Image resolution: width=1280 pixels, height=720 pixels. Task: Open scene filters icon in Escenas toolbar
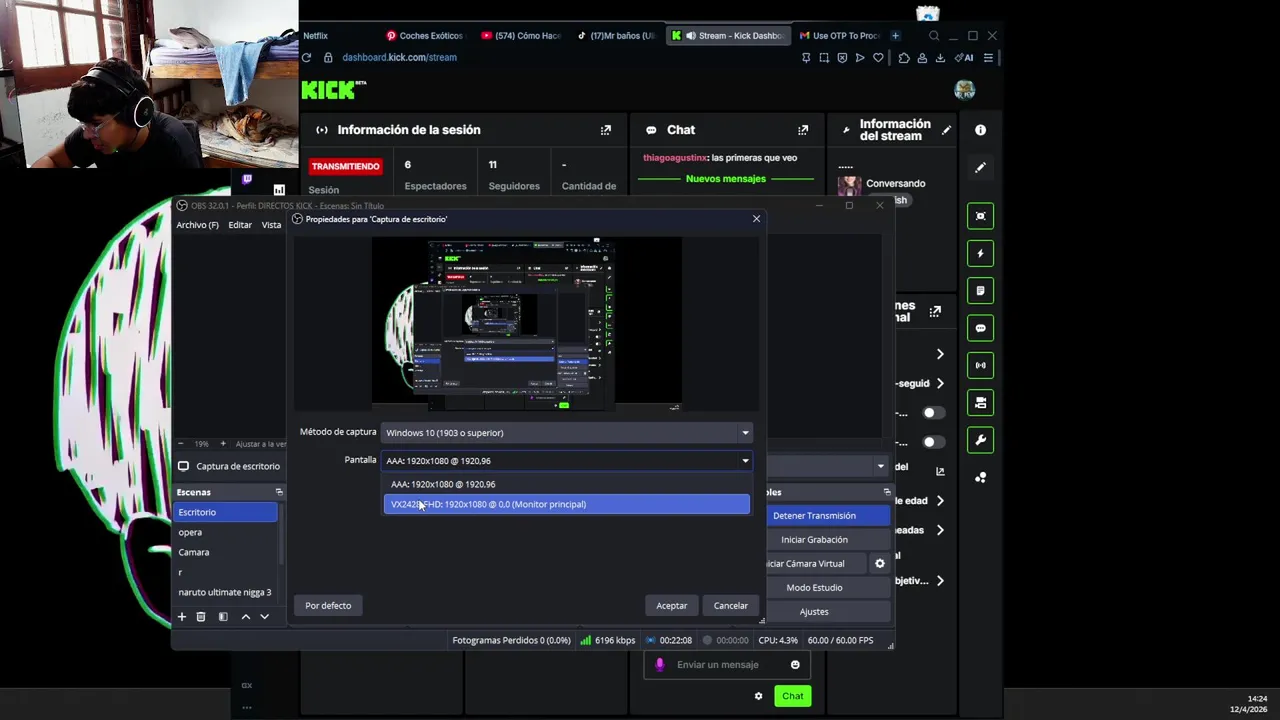tap(223, 617)
